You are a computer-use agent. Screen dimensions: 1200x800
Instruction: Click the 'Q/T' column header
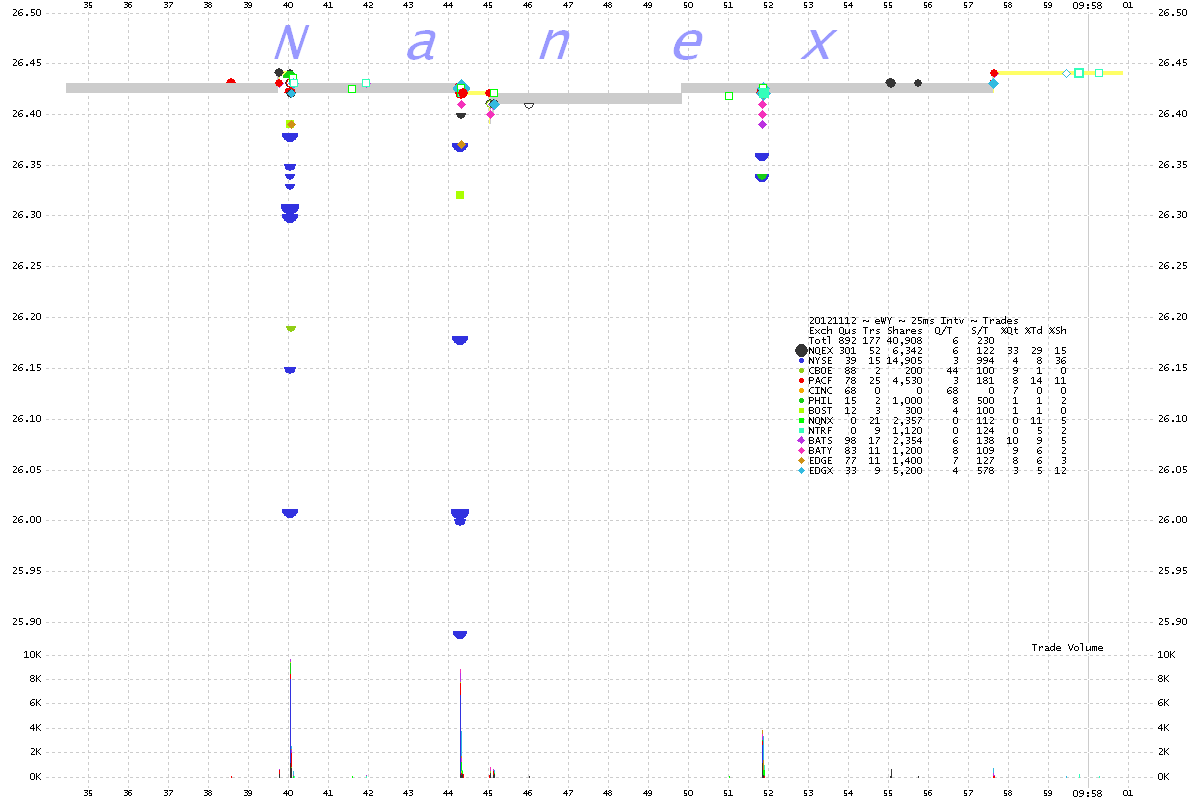943,330
